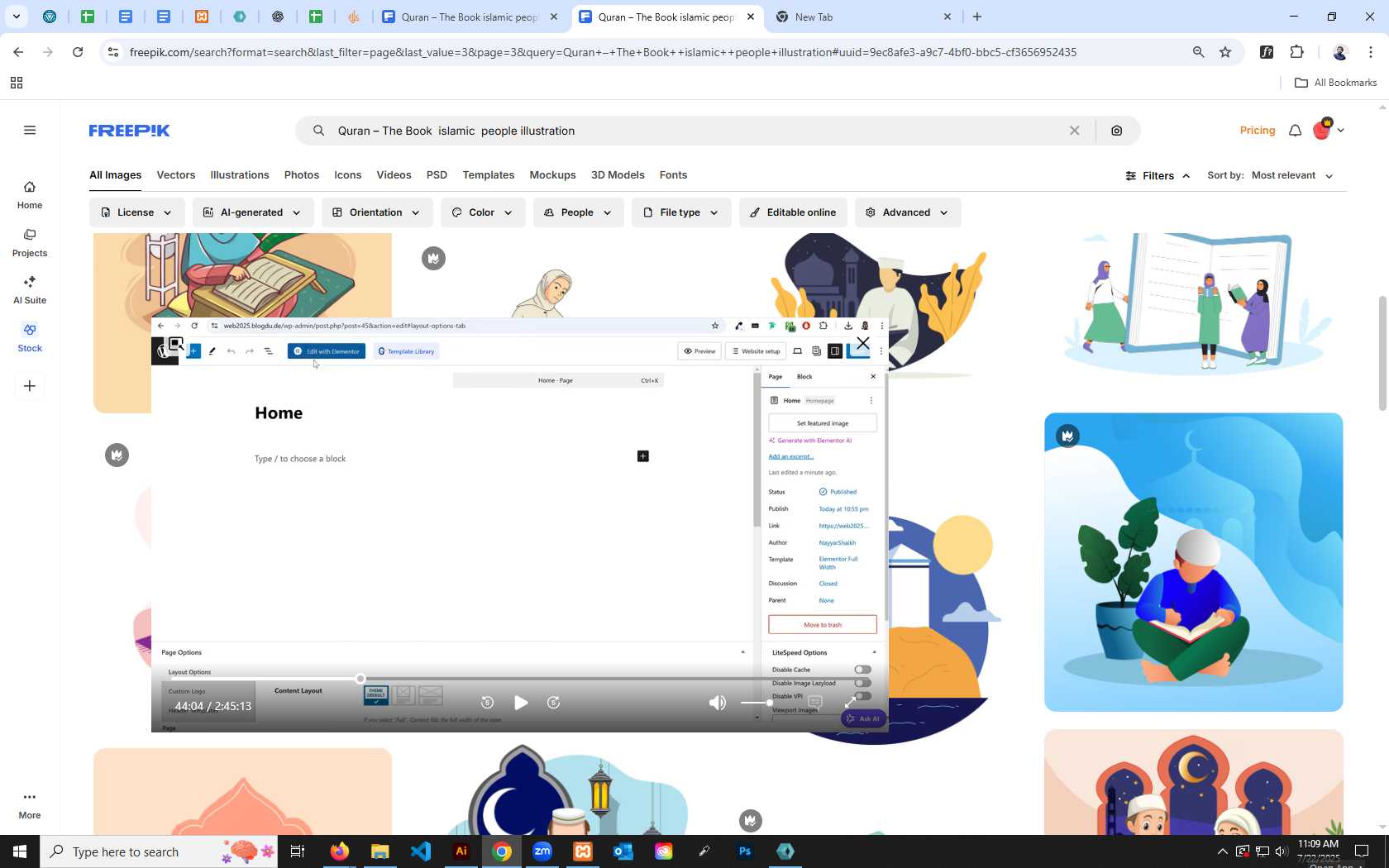Click the user avatar in Freepik header
Viewport: 1389px width, 868px height.
pos(1322,130)
